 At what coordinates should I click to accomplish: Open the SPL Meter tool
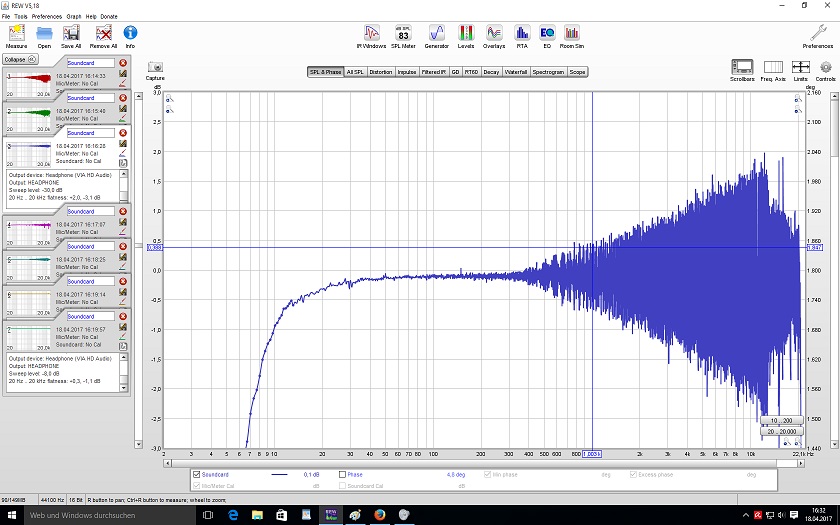403,34
